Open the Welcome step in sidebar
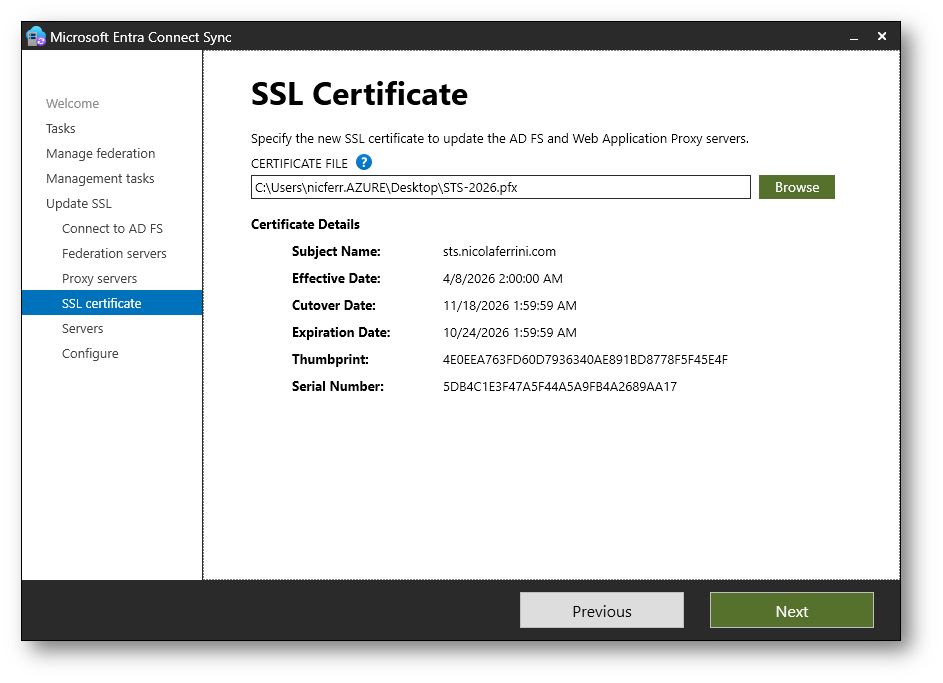 tap(72, 104)
